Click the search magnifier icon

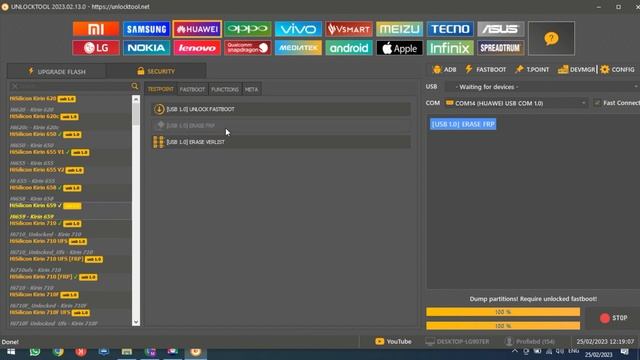coord(135,86)
